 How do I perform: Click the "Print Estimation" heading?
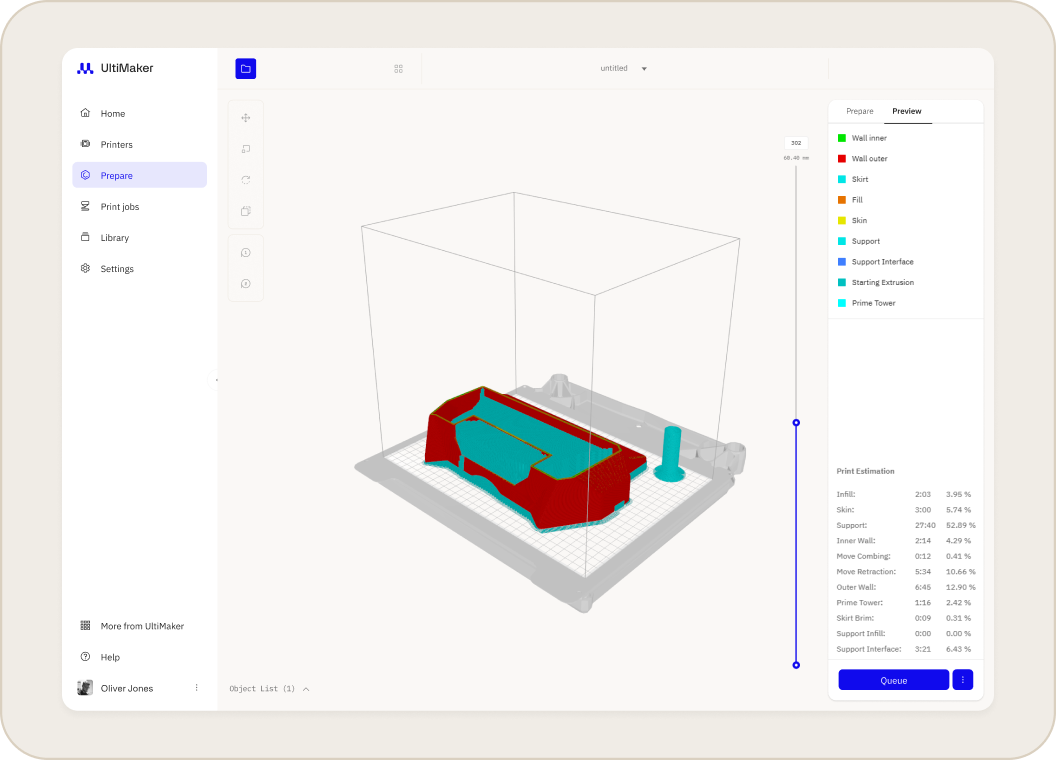click(865, 471)
